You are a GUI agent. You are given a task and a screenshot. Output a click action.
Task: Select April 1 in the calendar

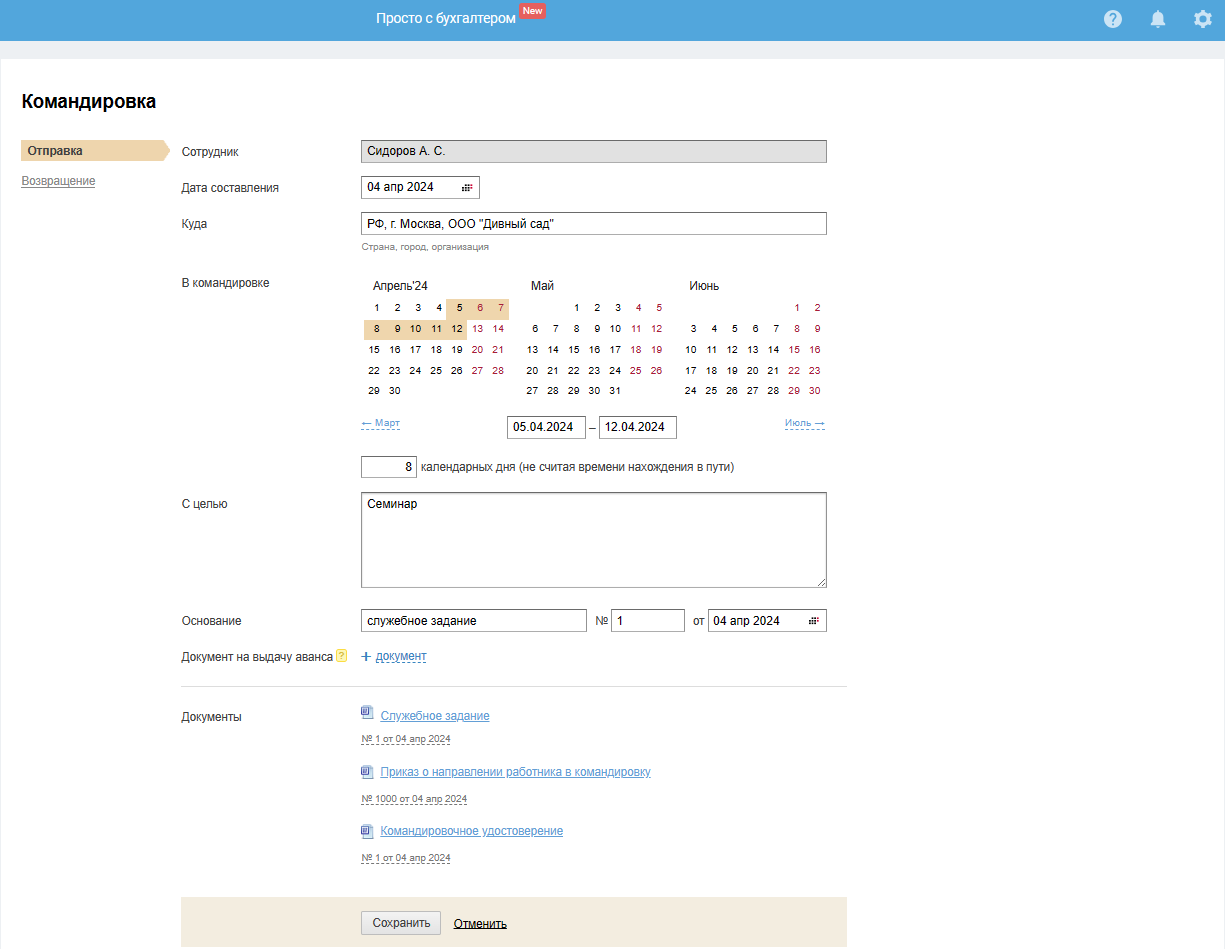tap(376, 308)
